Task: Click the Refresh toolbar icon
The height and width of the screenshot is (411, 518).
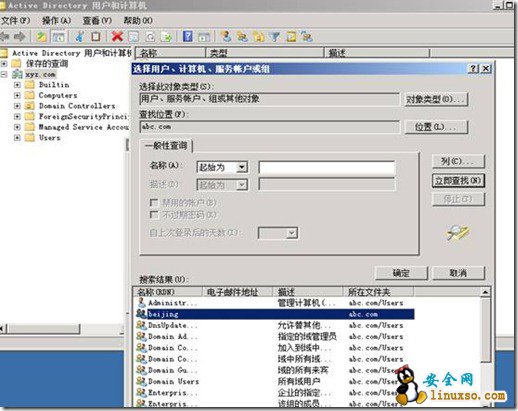Action: pos(150,37)
